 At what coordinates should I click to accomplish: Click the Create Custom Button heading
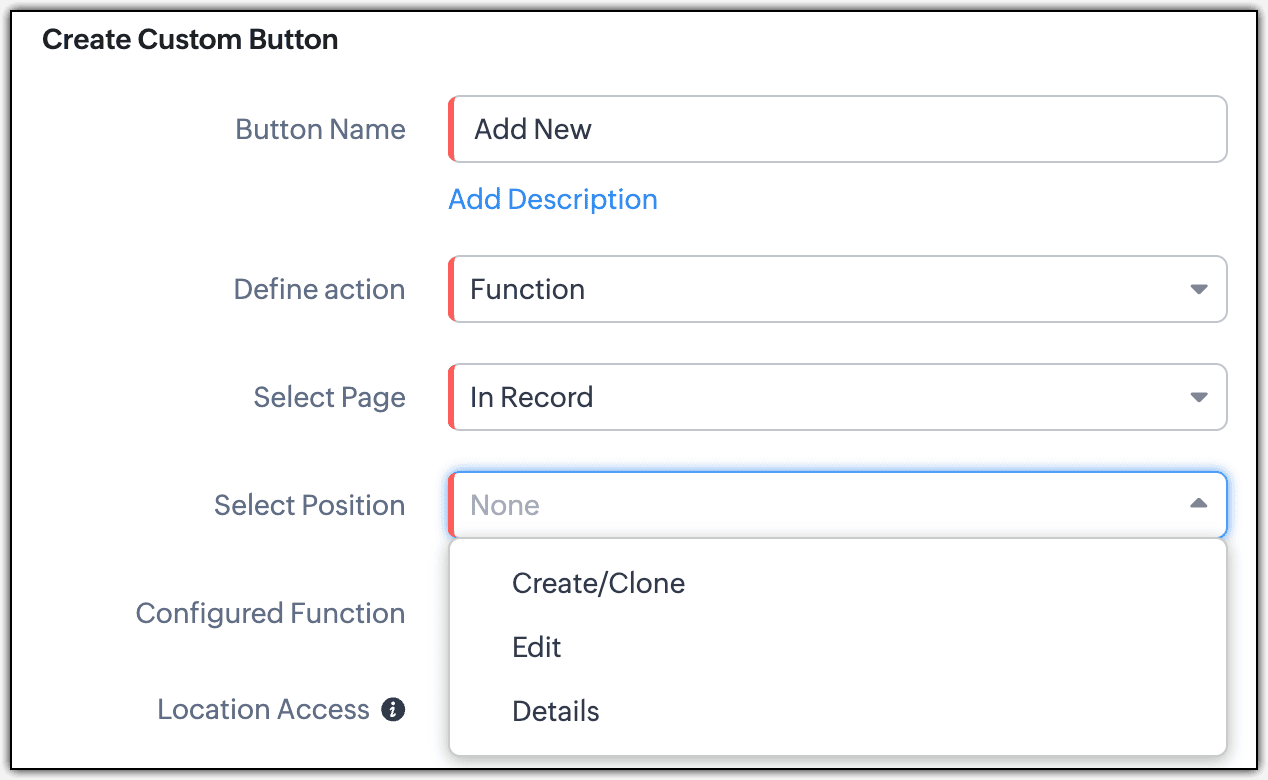pyautogui.click(x=190, y=40)
